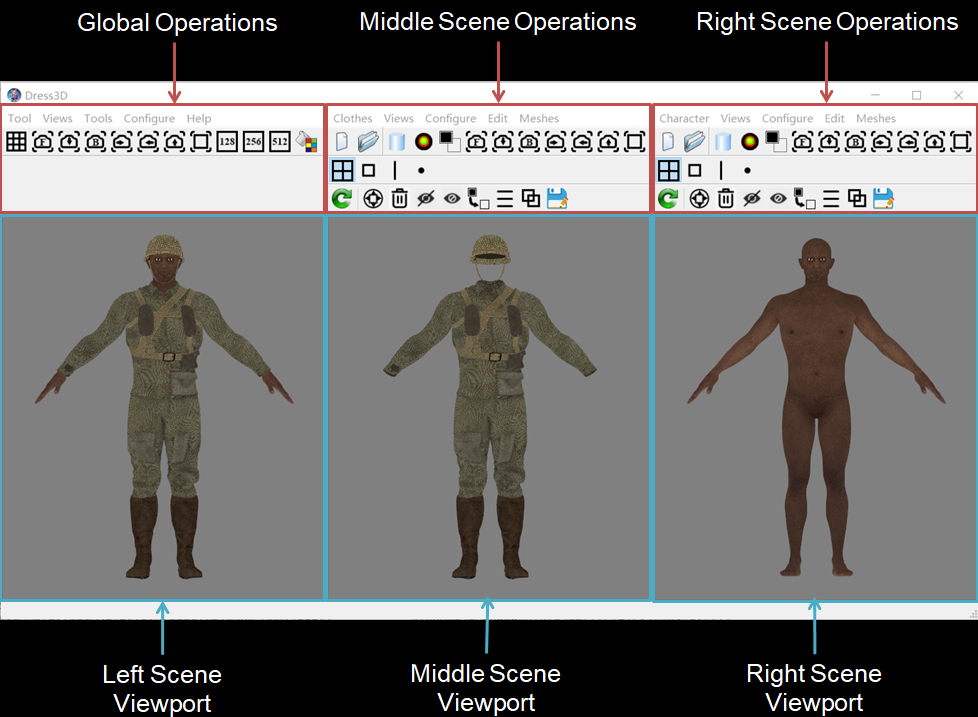Viewport: 978px width, 717px height.
Task: Click the grid icon in the global toolbar
Action: (x=16, y=142)
